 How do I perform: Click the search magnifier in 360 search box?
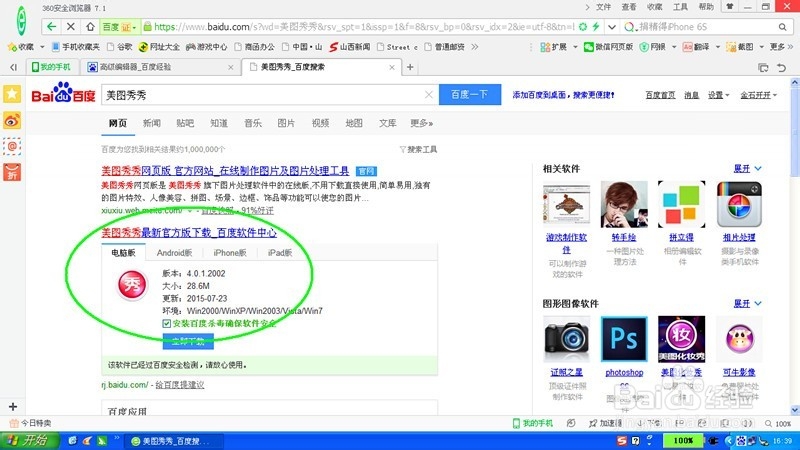[x=782, y=27]
